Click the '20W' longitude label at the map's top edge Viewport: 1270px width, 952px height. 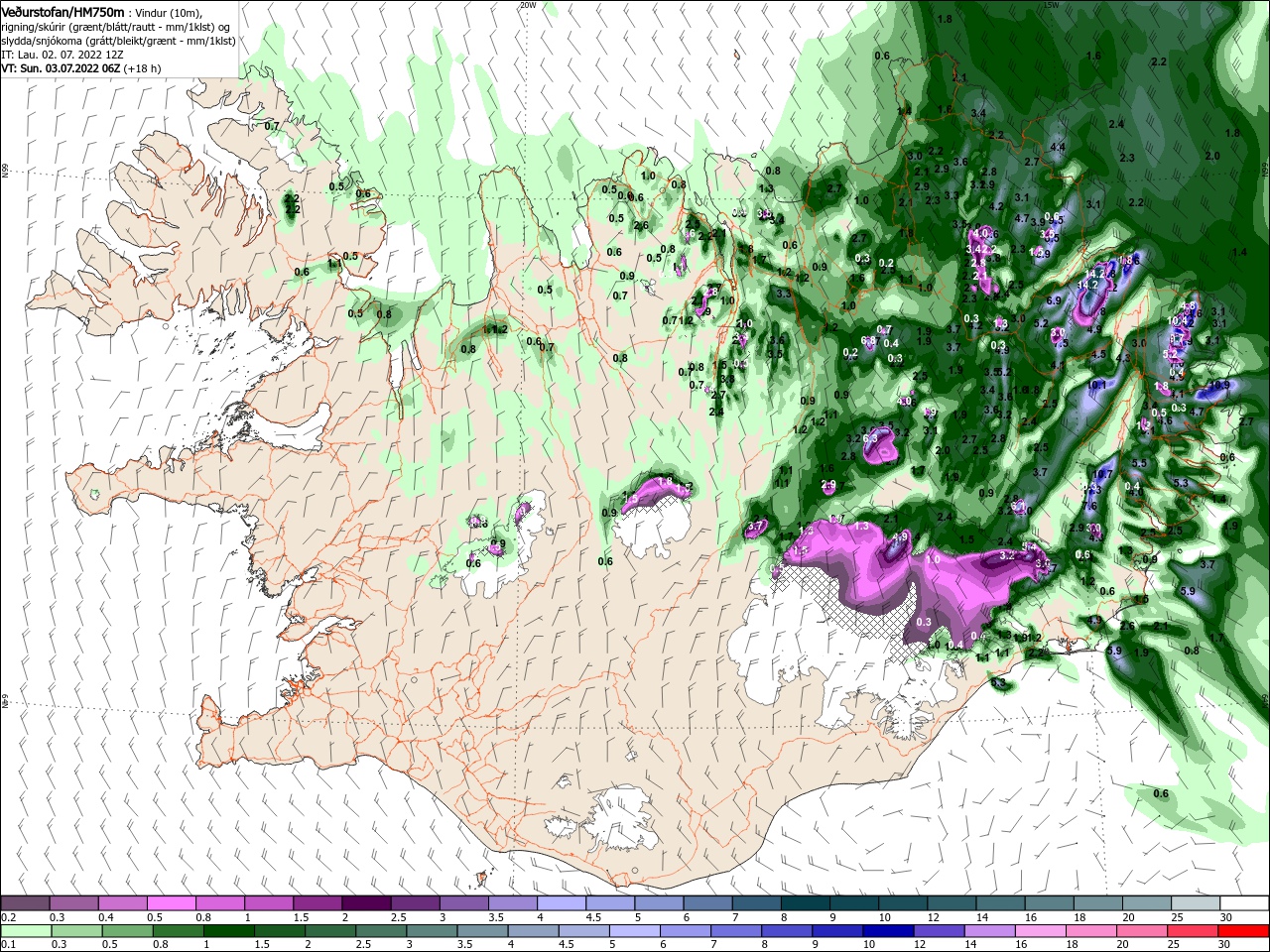point(527,5)
